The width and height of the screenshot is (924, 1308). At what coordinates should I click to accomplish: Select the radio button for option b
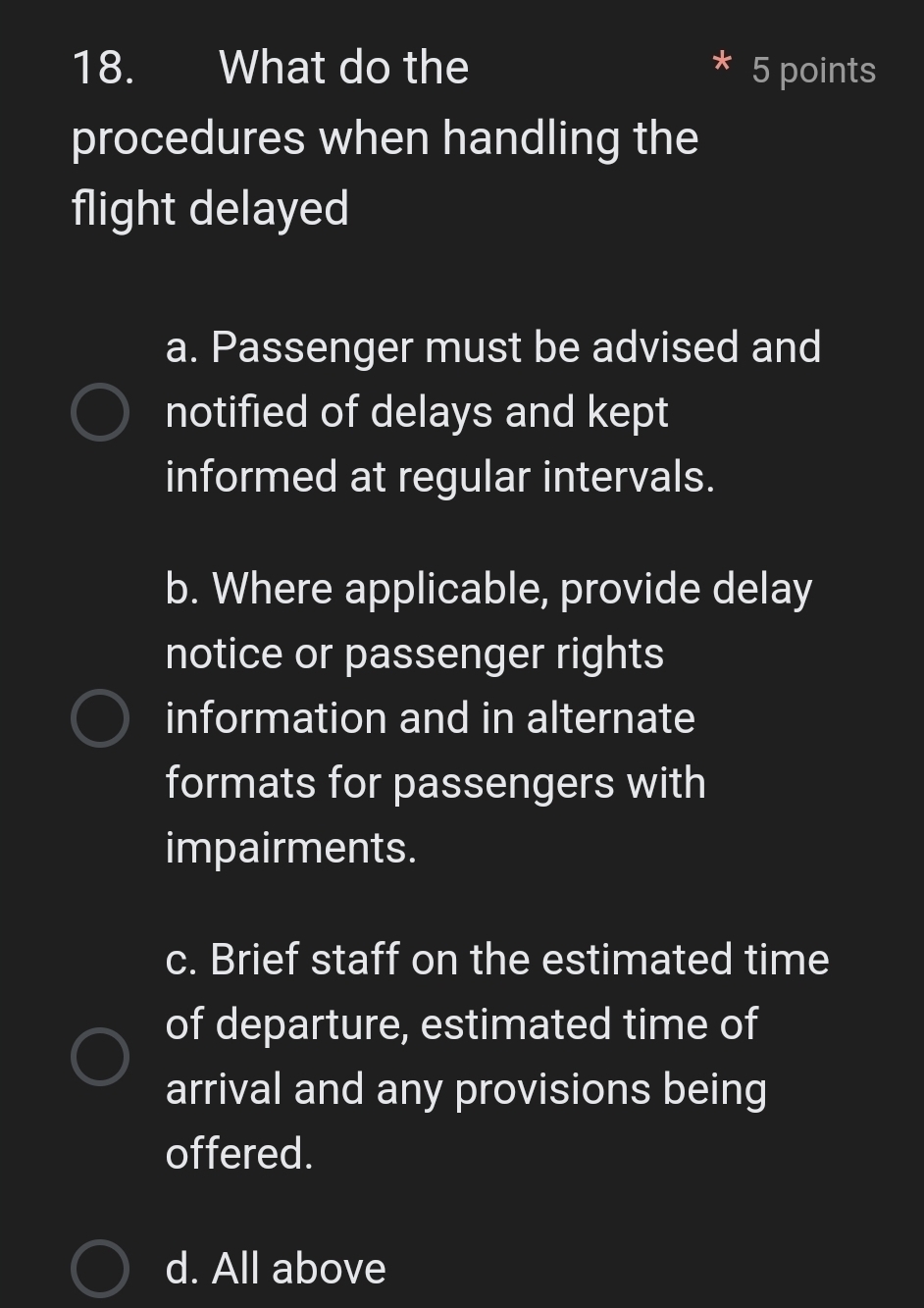(x=99, y=718)
